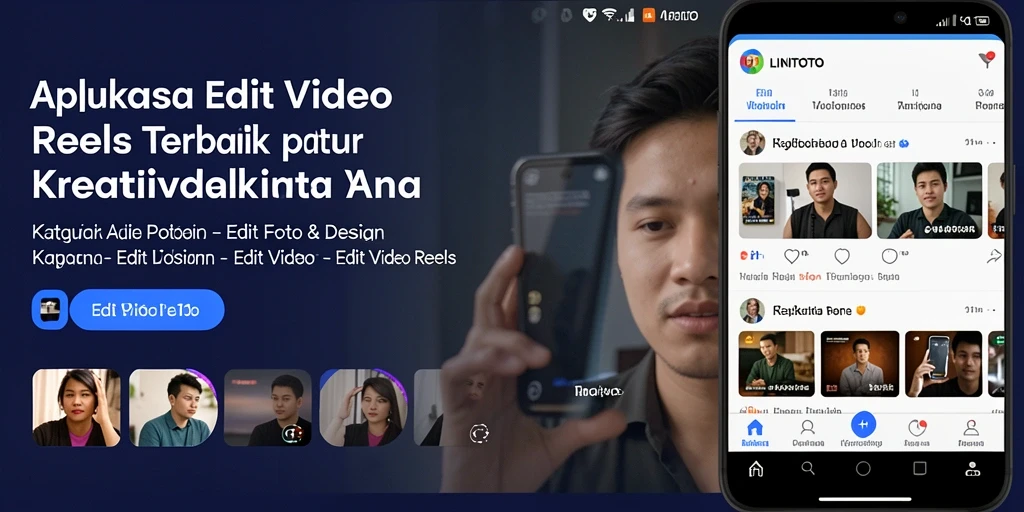Screen dimensions: 1024x512
Task: Open the heart icon with red notification dot
Action: pos(917,429)
